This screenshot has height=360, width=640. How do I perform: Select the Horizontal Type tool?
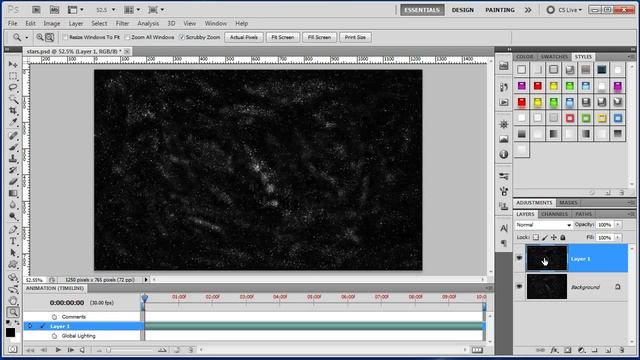click(13, 241)
